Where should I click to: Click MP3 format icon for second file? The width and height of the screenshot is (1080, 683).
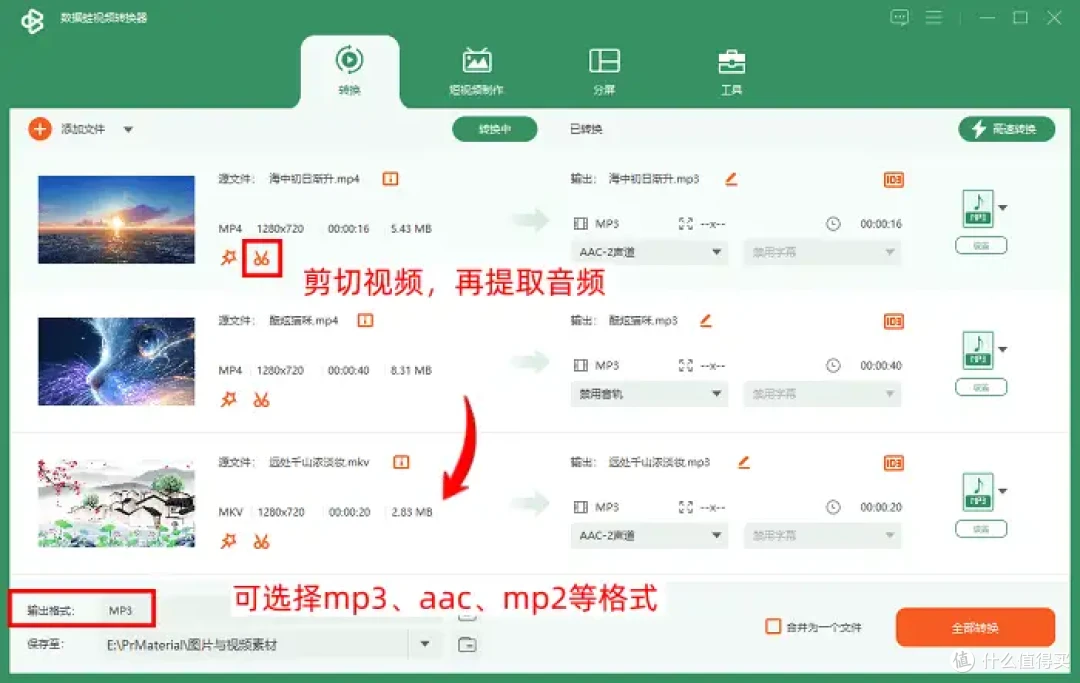(x=978, y=350)
